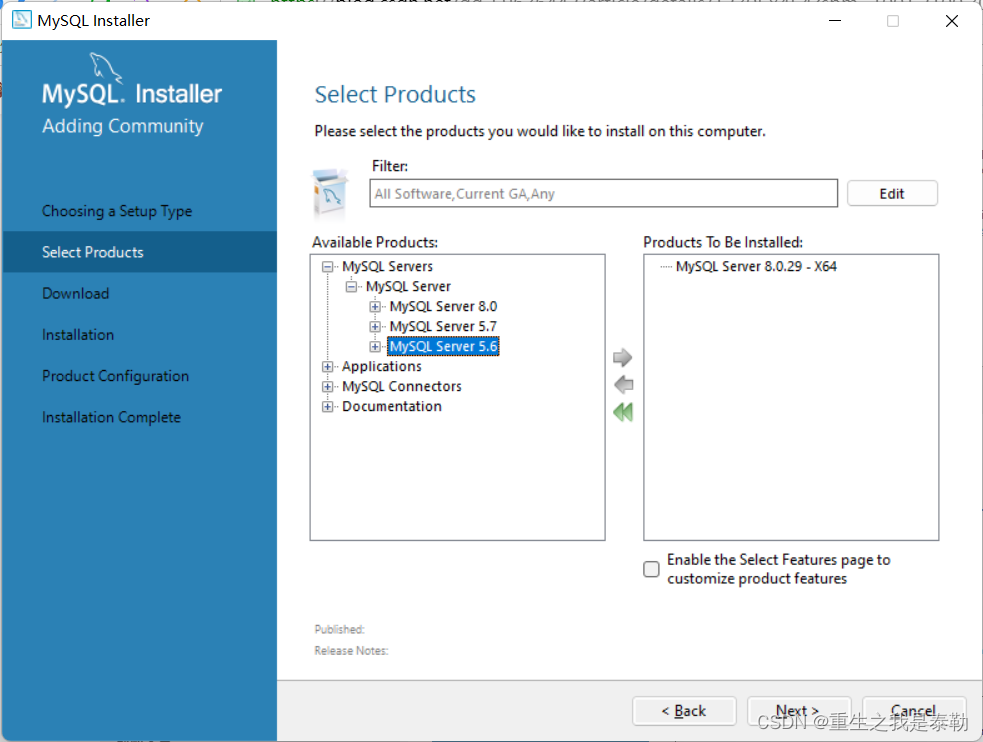Viewport: 983px width, 742px height.
Task: Open the Download step in sidebar
Action: 76,293
